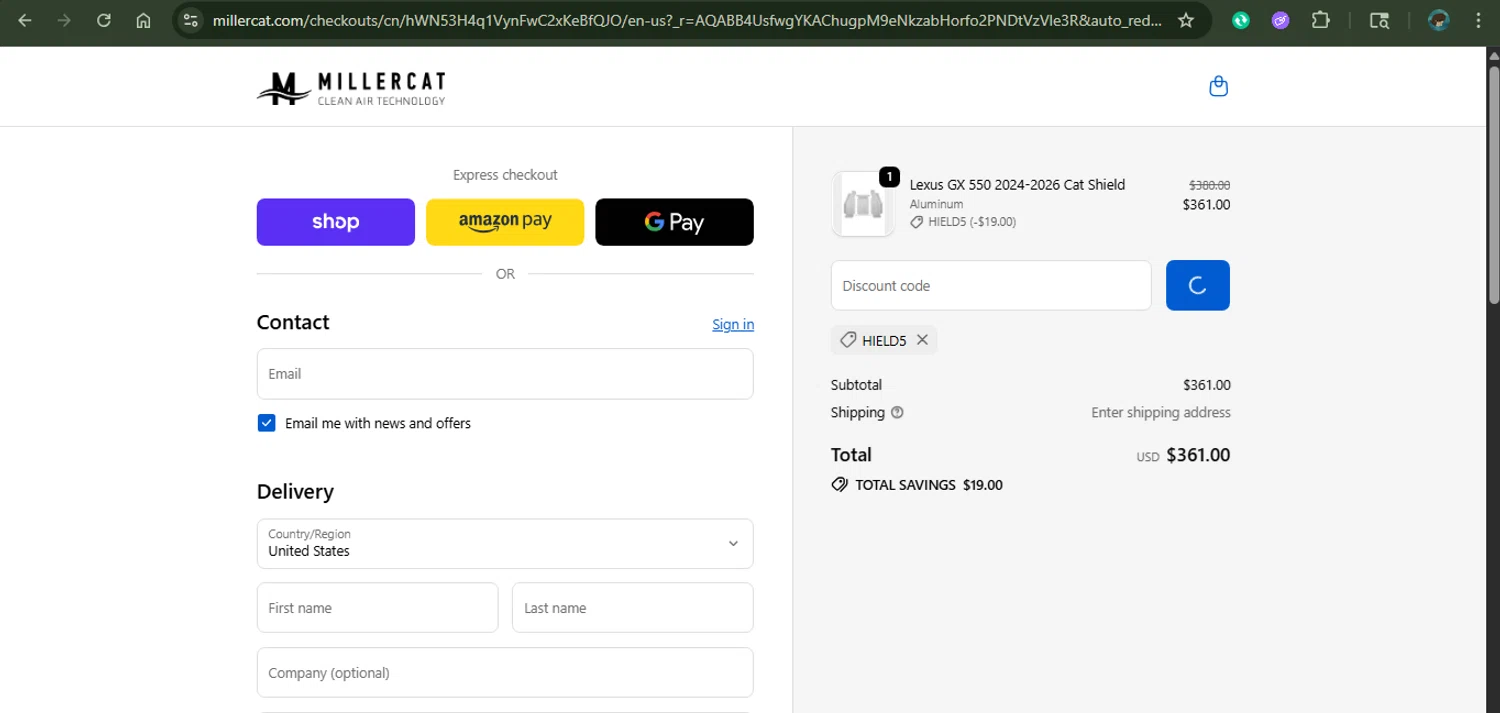Click the Millercat logo
The image size is (1500, 713).
click(x=351, y=88)
